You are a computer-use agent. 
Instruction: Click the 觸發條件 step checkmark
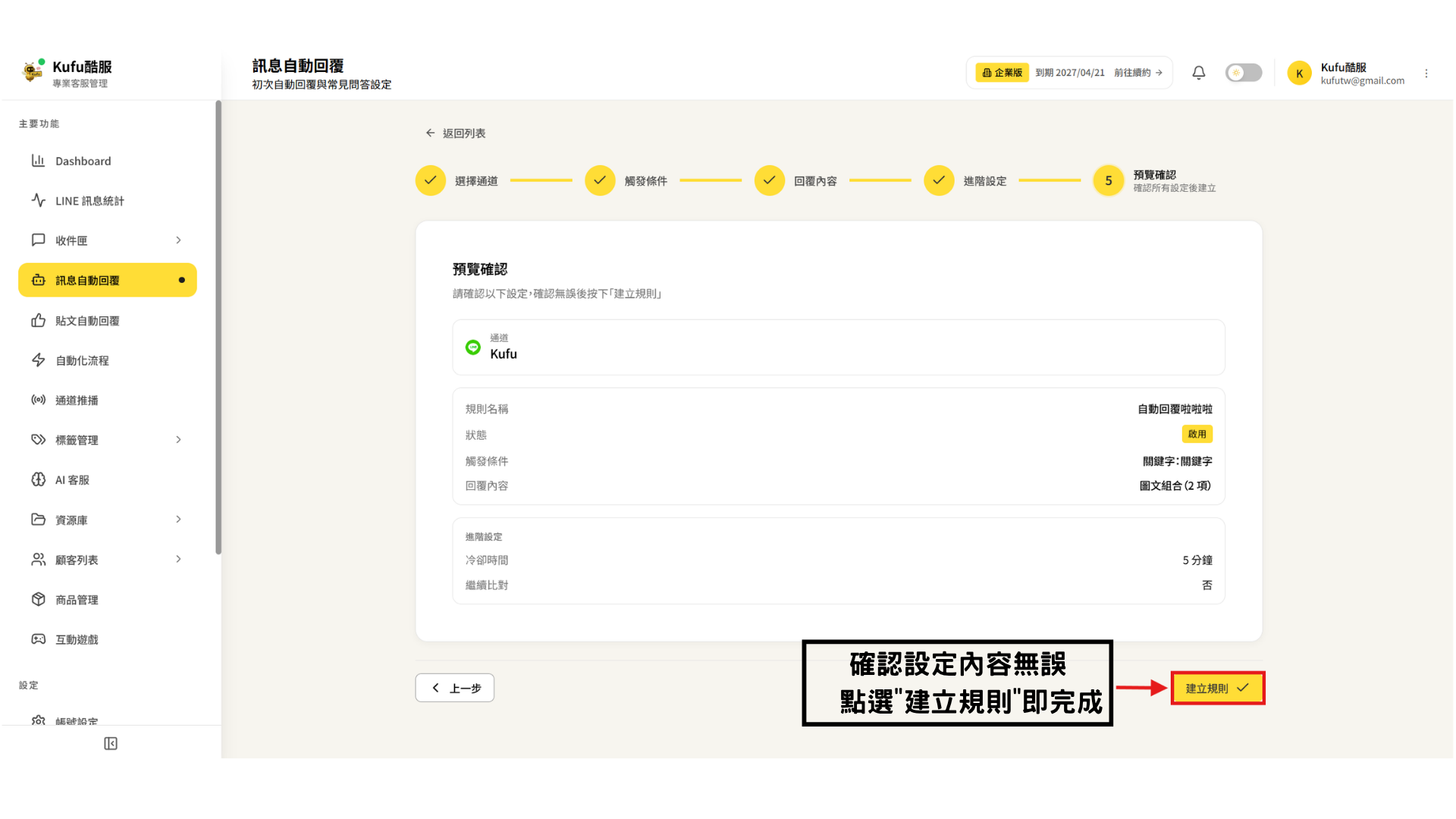(600, 180)
